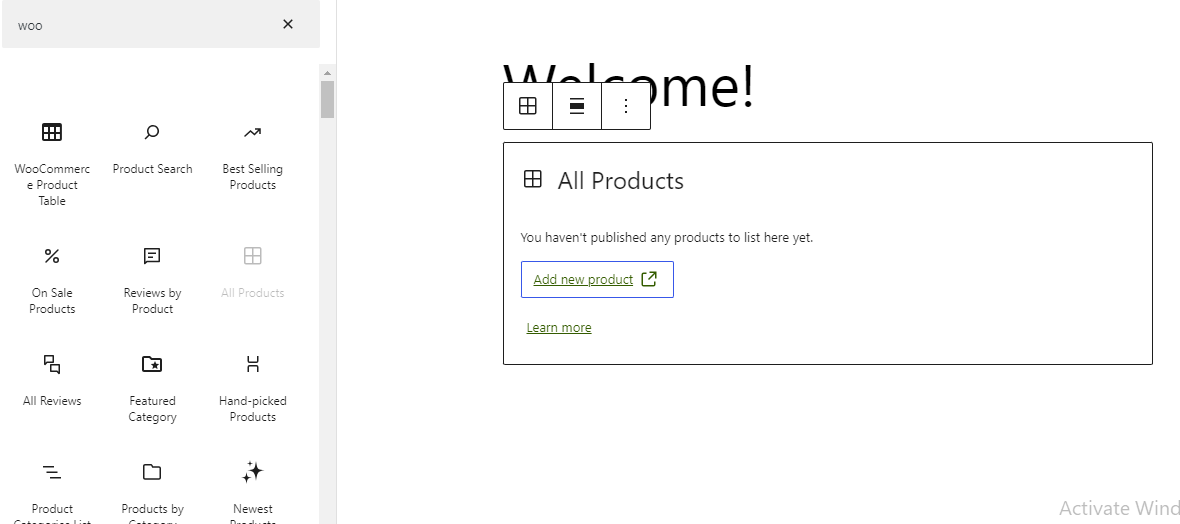Insert the Newest Products block
Viewport: 1180px width, 524px height.
[252, 490]
